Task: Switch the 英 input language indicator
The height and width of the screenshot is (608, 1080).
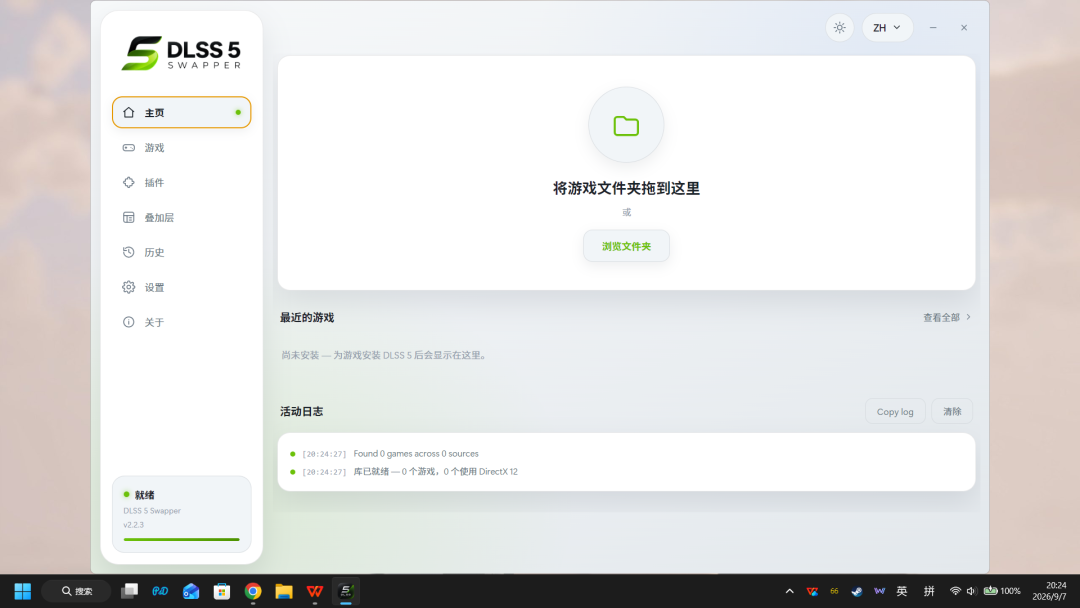Action: coord(902,591)
